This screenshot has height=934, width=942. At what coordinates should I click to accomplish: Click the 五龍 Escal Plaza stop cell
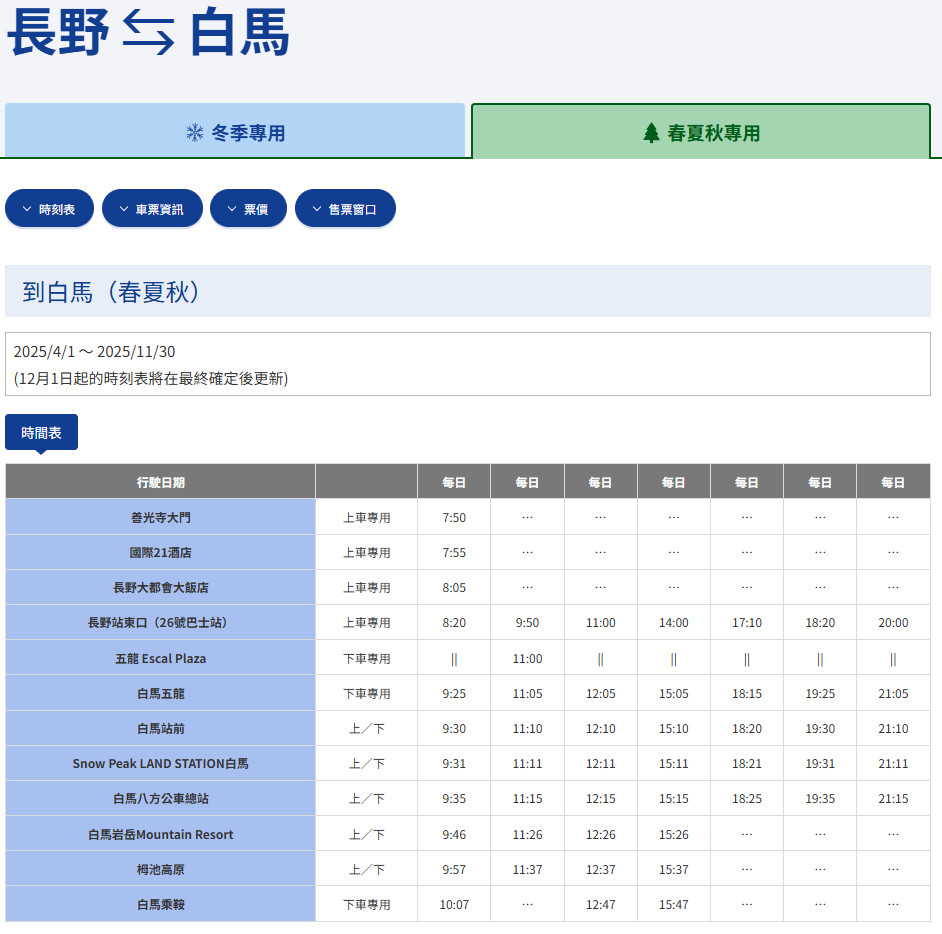(x=160, y=658)
